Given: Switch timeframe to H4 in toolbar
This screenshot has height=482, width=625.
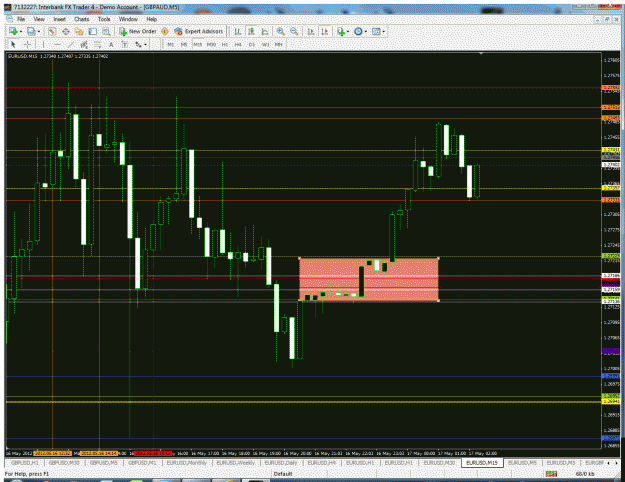Looking at the screenshot, I should click(x=238, y=45).
